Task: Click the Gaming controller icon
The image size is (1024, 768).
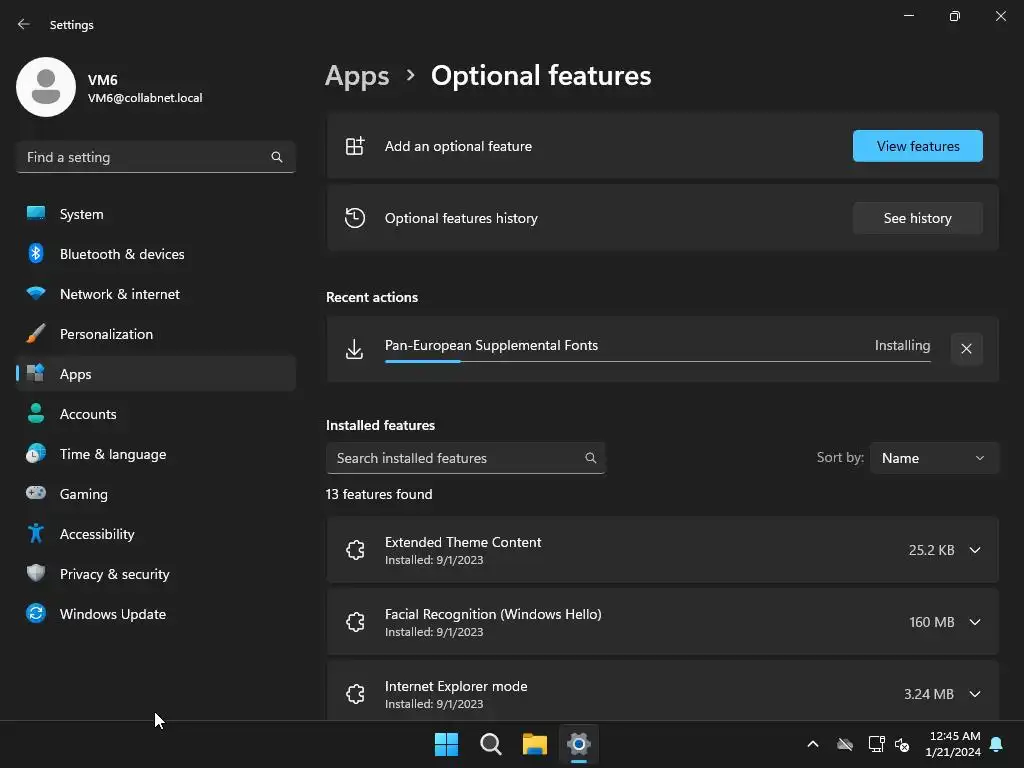Action: pos(36,494)
